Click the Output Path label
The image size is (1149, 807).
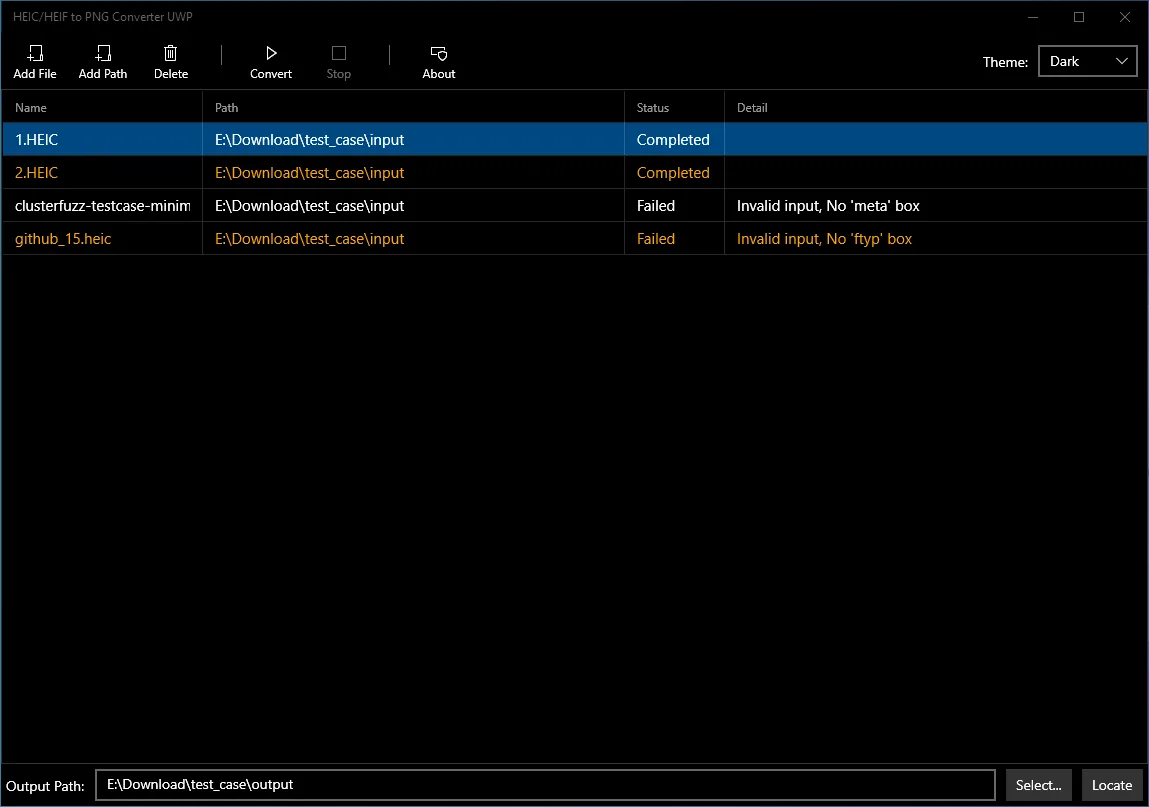(45, 786)
